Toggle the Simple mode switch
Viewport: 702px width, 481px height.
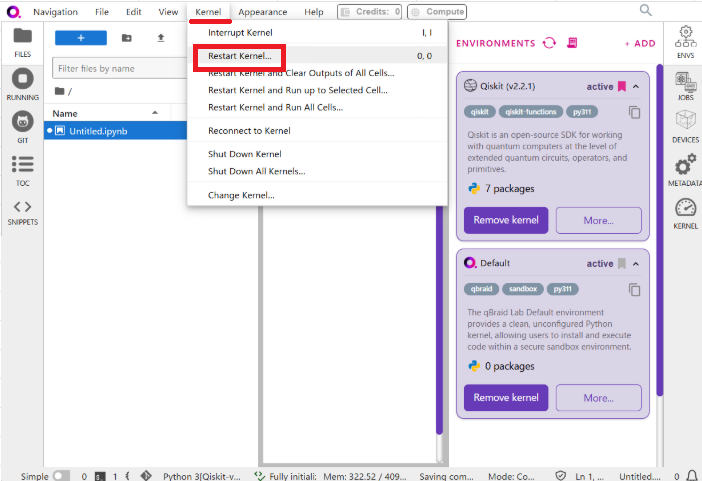tap(61, 476)
